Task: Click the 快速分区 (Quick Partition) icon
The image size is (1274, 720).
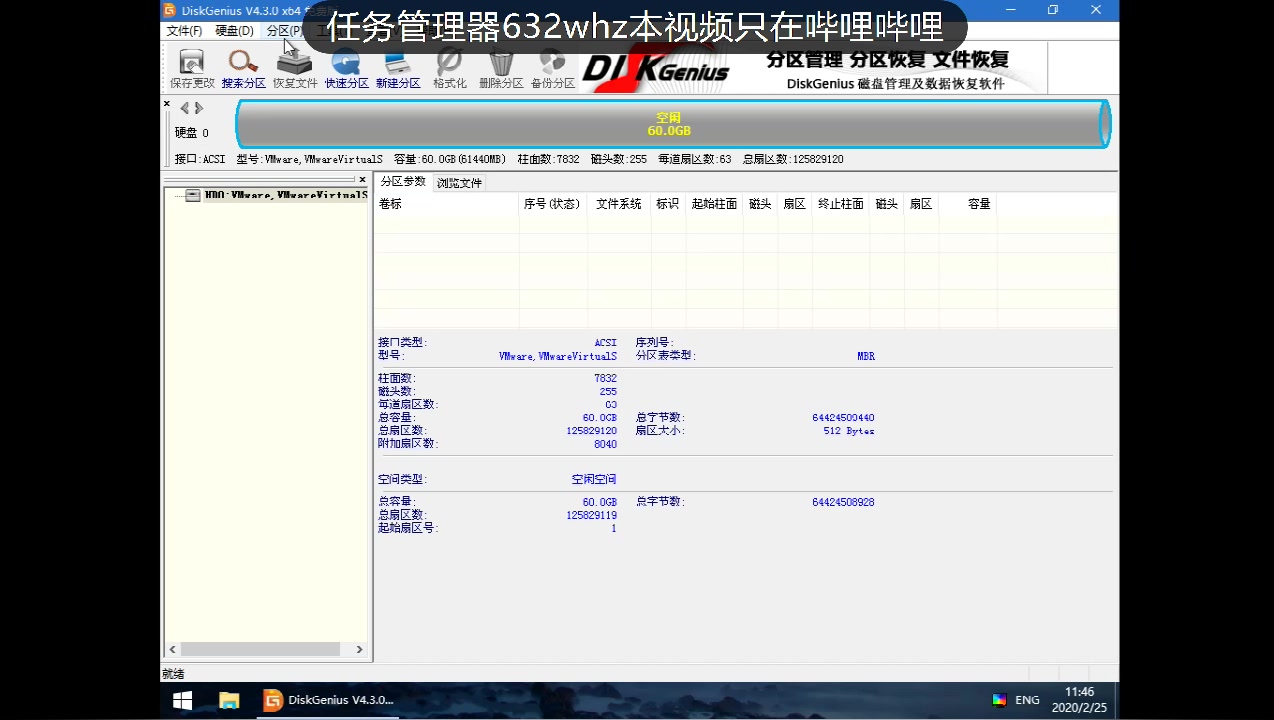Action: click(x=346, y=67)
